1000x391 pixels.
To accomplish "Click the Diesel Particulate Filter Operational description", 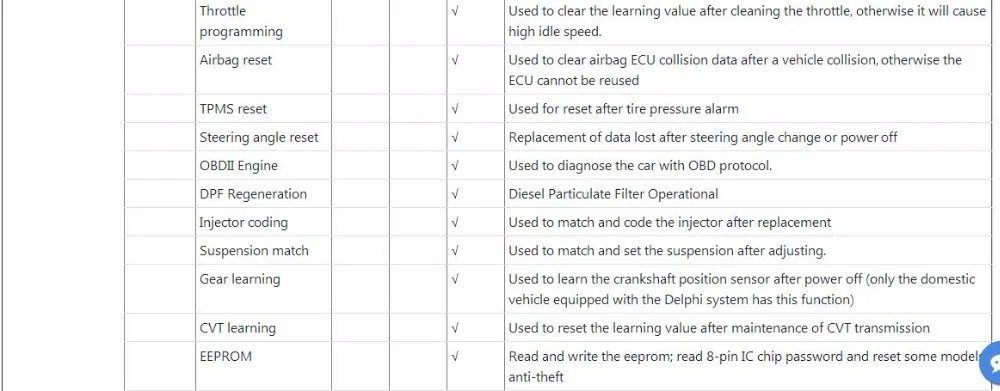I will pos(613,194).
